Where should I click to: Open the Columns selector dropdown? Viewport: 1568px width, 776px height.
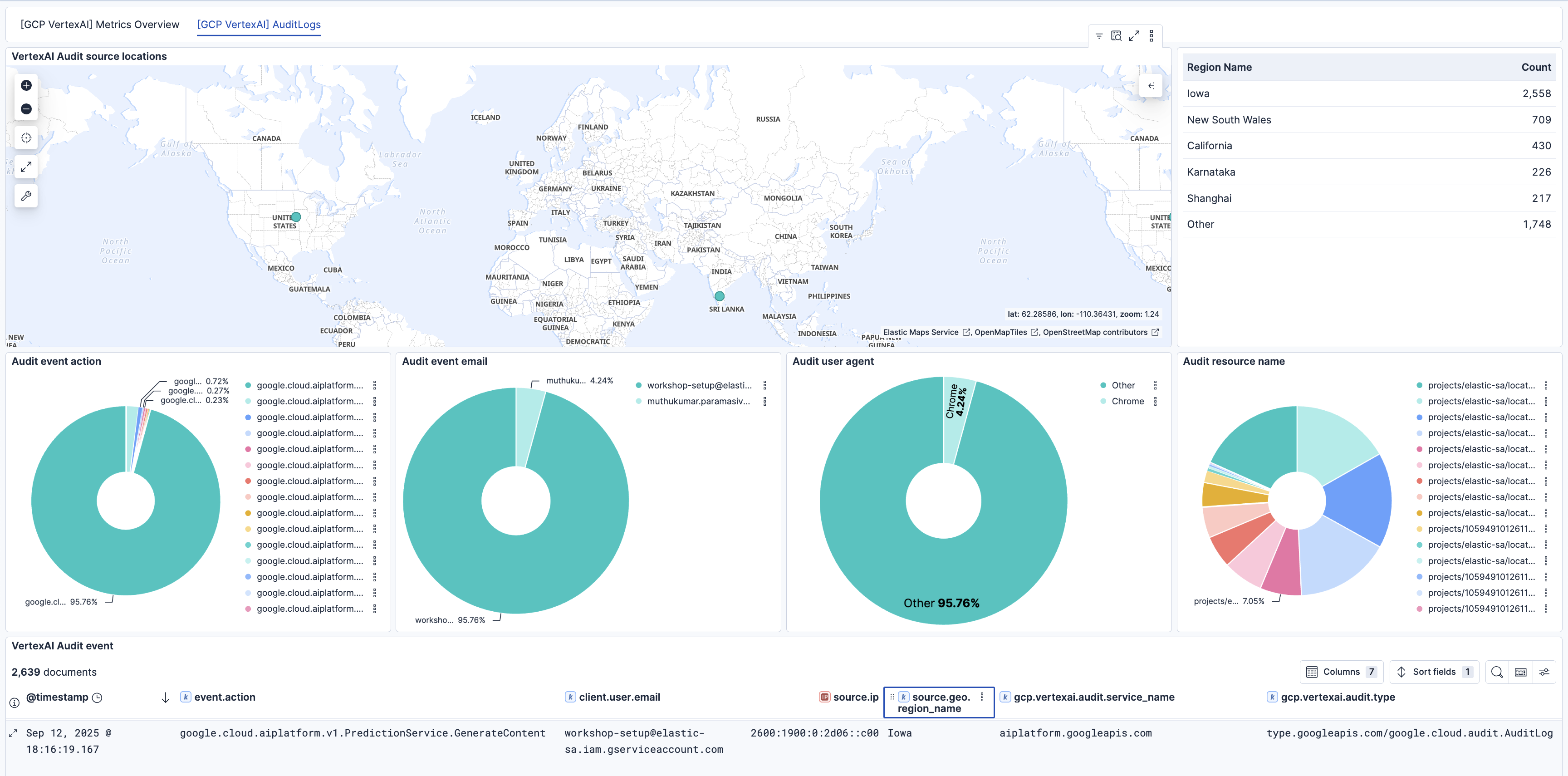[x=1341, y=672]
